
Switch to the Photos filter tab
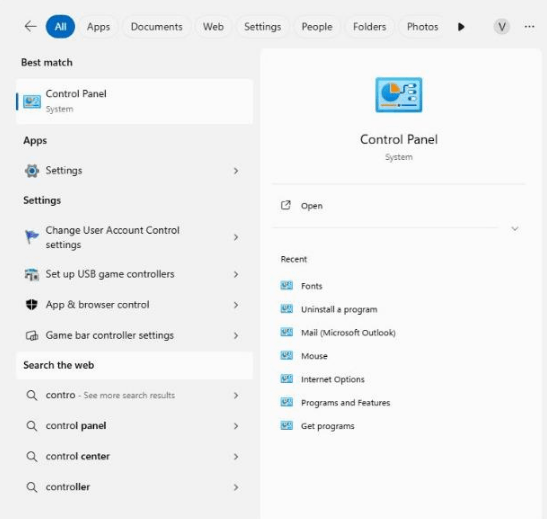coord(422,27)
